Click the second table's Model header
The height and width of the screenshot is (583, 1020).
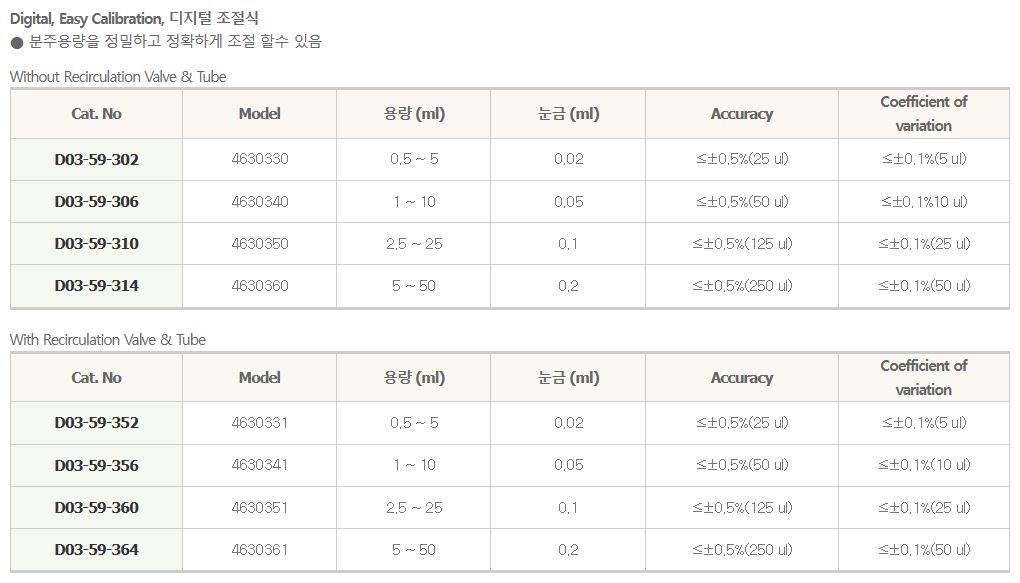tap(259, 378)
